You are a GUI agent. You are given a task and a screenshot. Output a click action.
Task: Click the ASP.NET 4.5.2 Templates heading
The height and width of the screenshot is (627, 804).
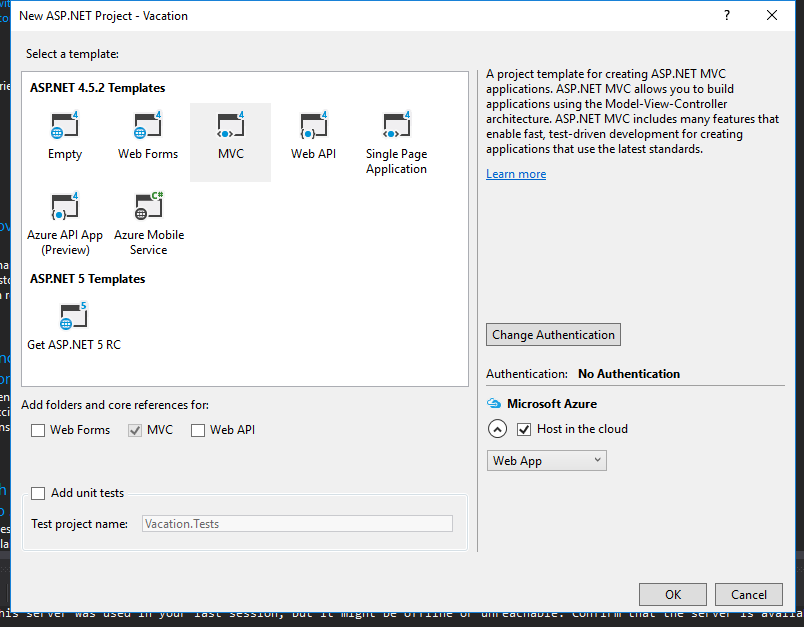pyautogui.click(x=97, y=88)
